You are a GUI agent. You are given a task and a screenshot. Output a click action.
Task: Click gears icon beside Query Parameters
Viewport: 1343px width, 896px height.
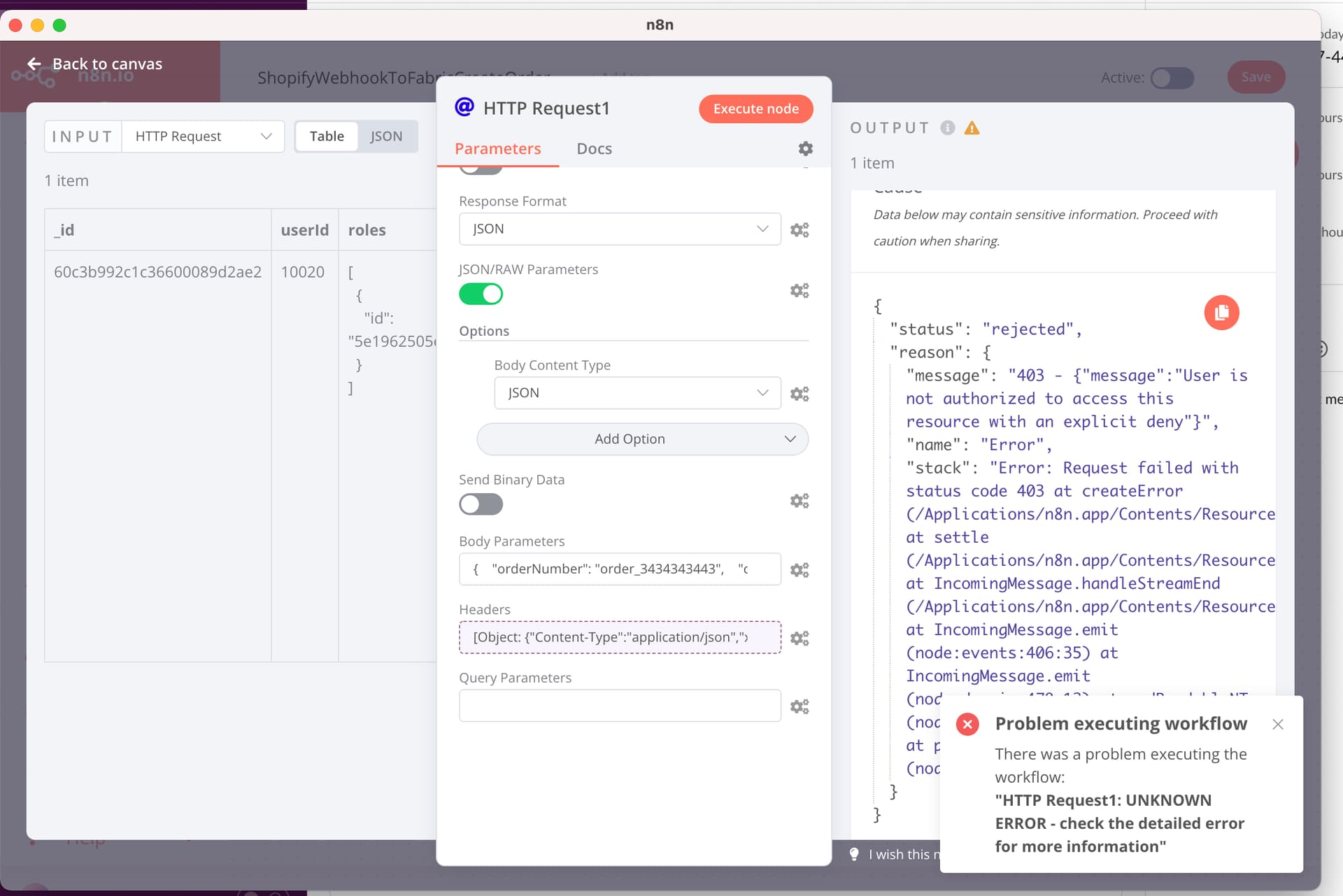[800, 706]
